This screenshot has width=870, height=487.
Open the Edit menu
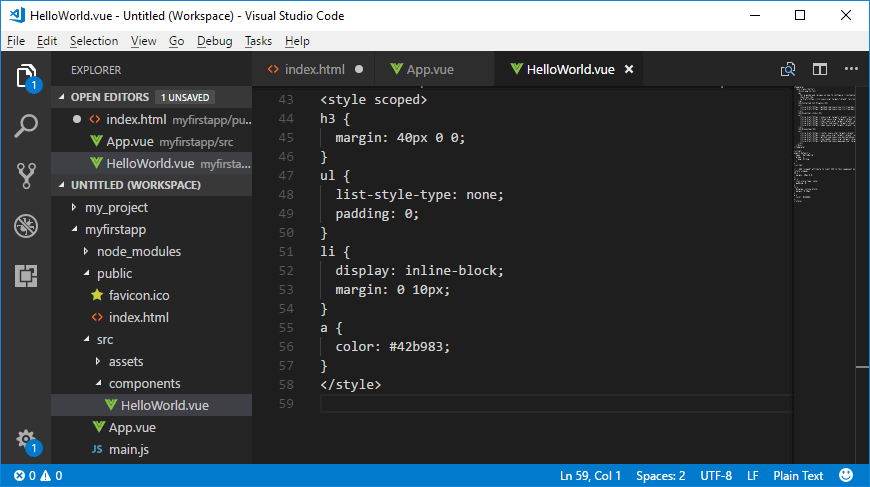(x=47, y=41)
